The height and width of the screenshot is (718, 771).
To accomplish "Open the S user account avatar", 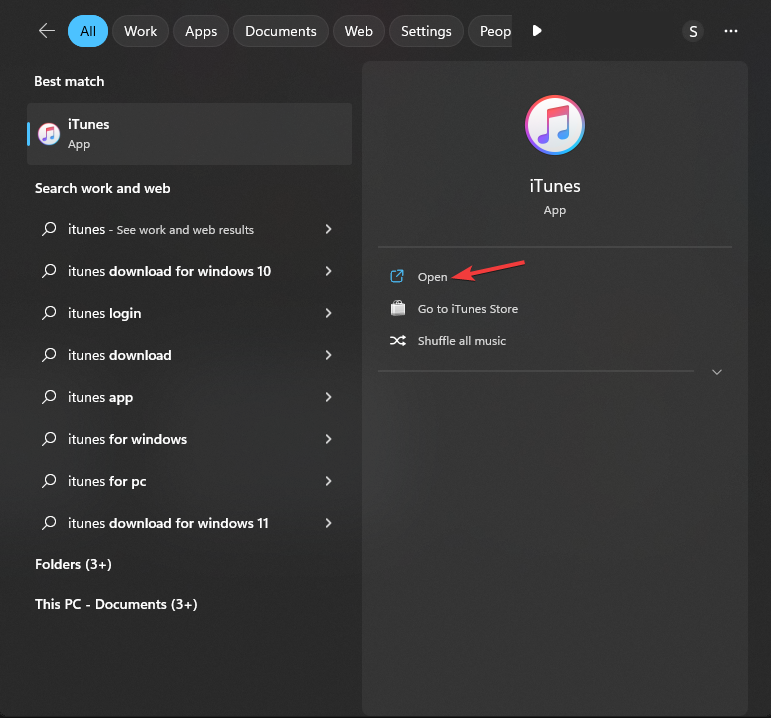I will tap(693, 31).
